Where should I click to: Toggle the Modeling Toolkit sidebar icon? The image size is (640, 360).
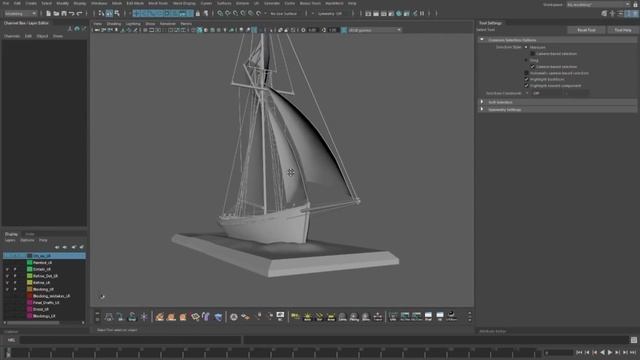pyautogui.click(x=604, y=13)
